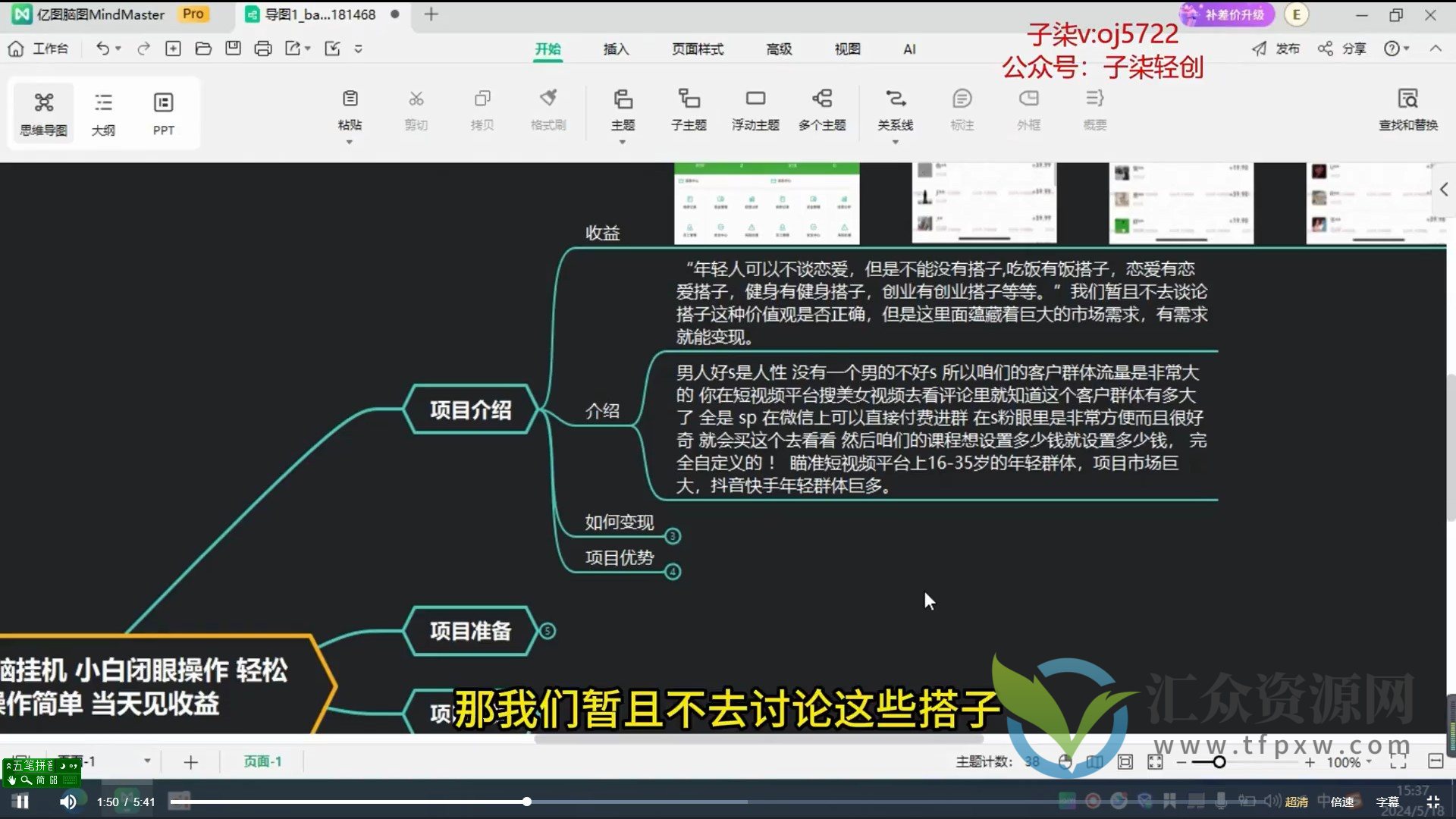Click the revenue screenshot thumbnail
The width and height of the screenshot is (1456, 819).
(765, 200)
